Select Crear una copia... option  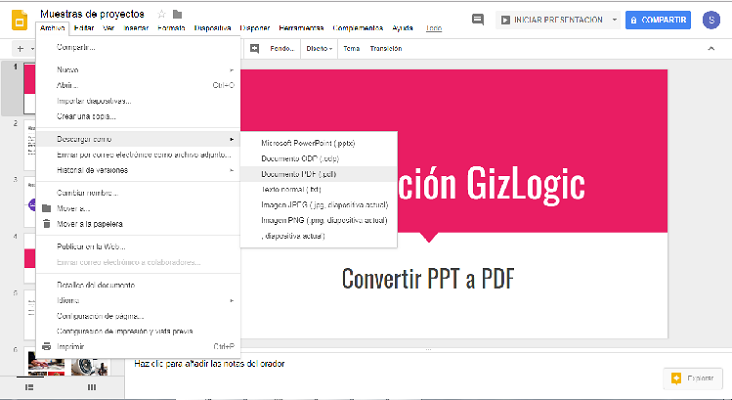pos(138,116)
